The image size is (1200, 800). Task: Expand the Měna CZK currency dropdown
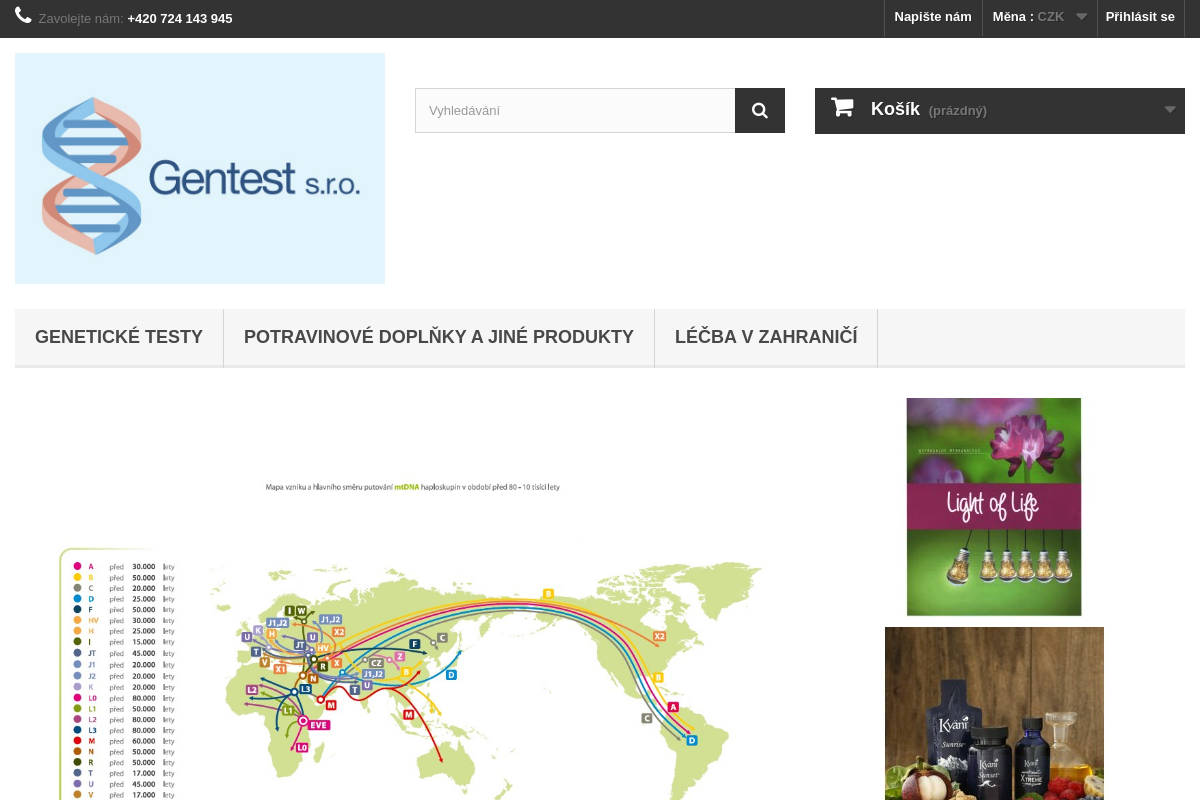[1039, 17]
